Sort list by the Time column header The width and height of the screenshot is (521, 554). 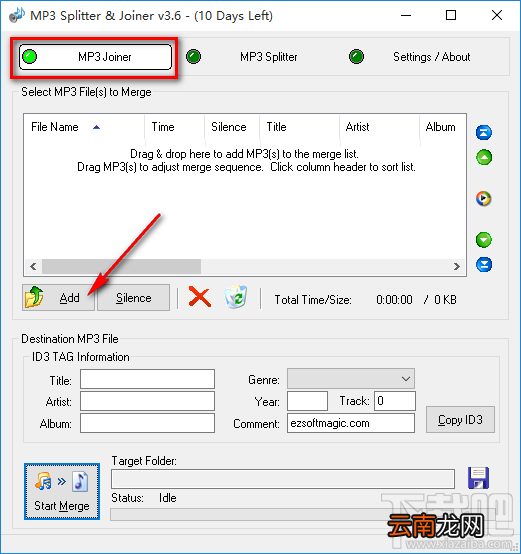tap(174, 127)
